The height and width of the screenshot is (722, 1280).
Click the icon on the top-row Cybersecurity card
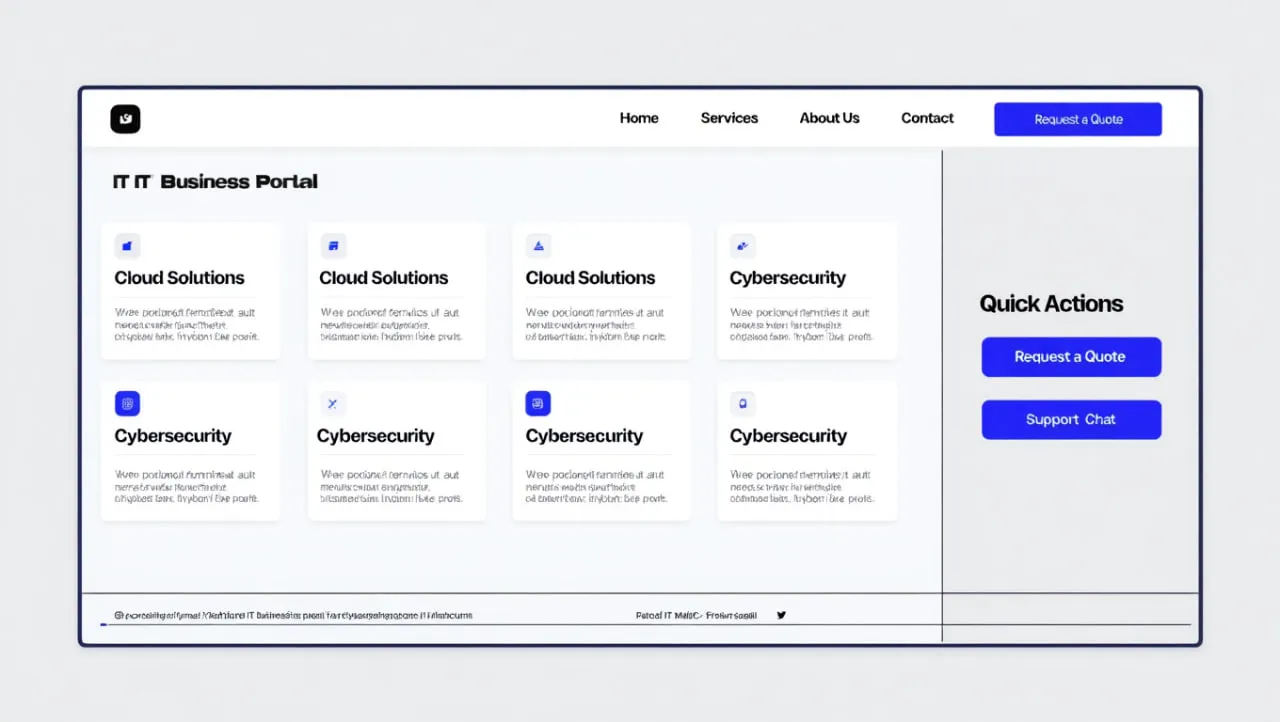click(742, 246)
